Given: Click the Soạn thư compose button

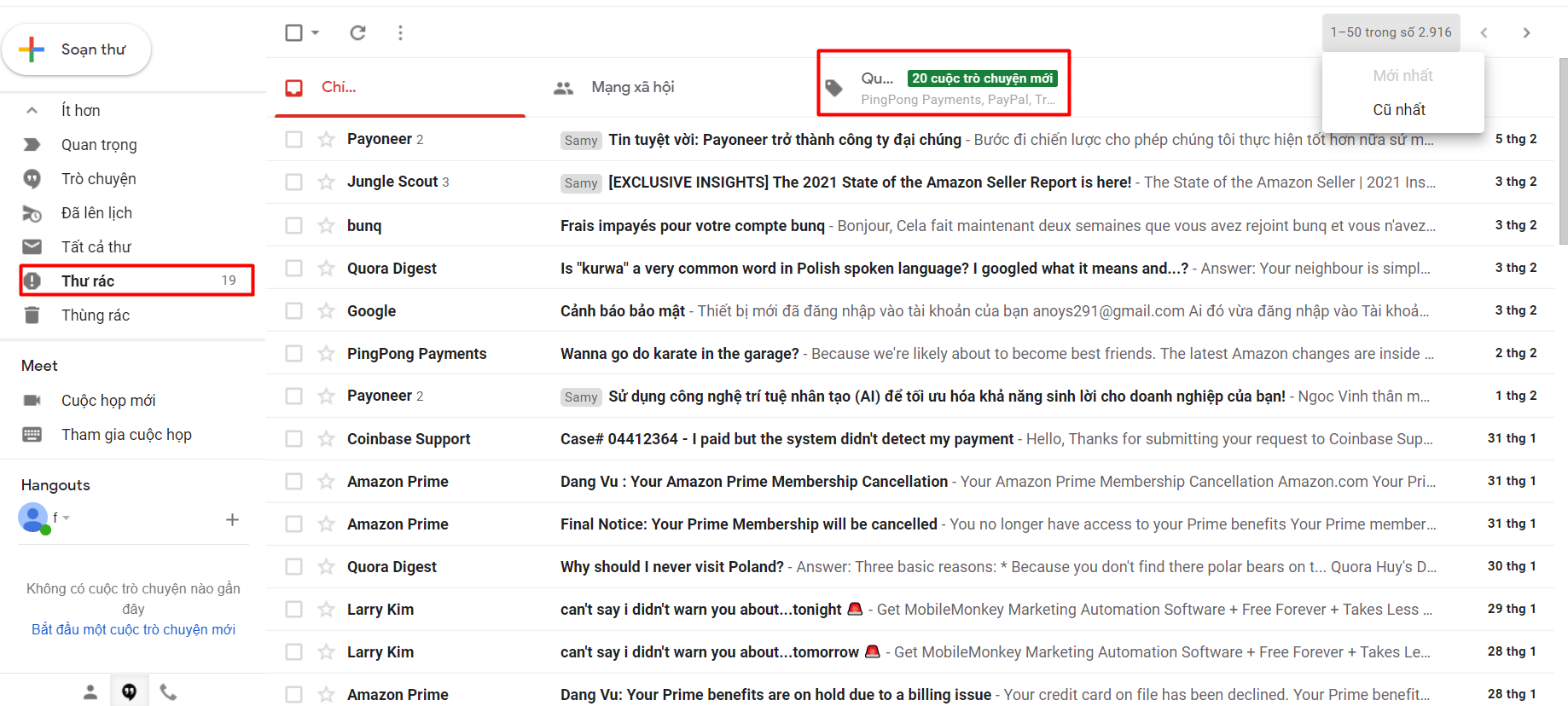Looking at the screenshot, I should click(78, 49).
